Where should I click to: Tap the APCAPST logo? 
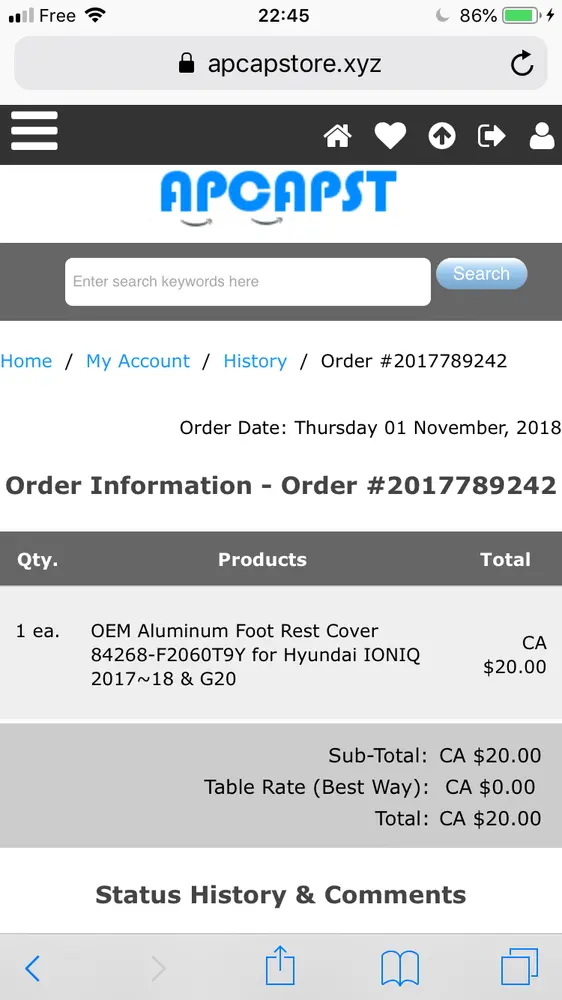tap(278, 198)
